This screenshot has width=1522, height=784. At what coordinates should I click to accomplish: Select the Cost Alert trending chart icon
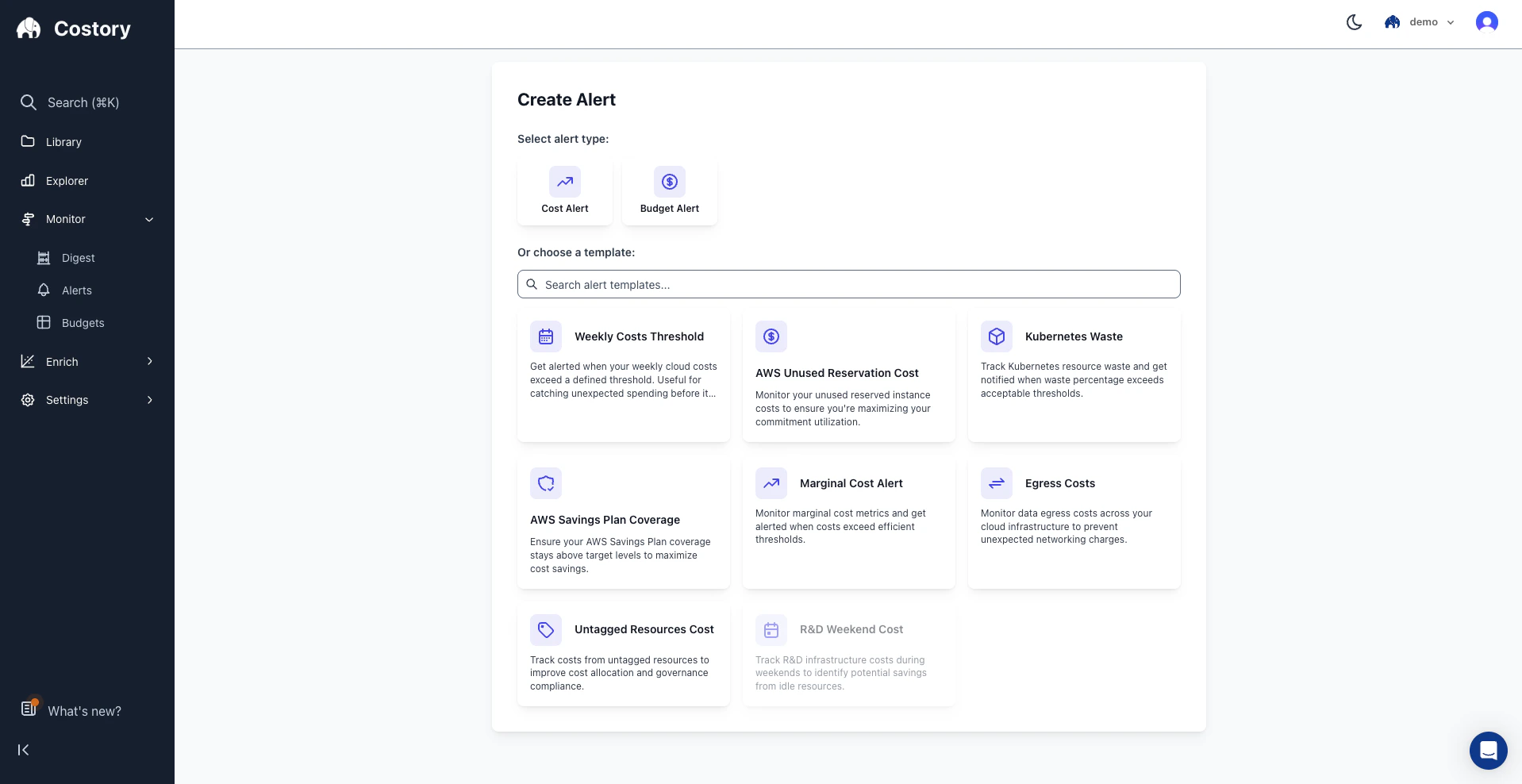(564, 182)
